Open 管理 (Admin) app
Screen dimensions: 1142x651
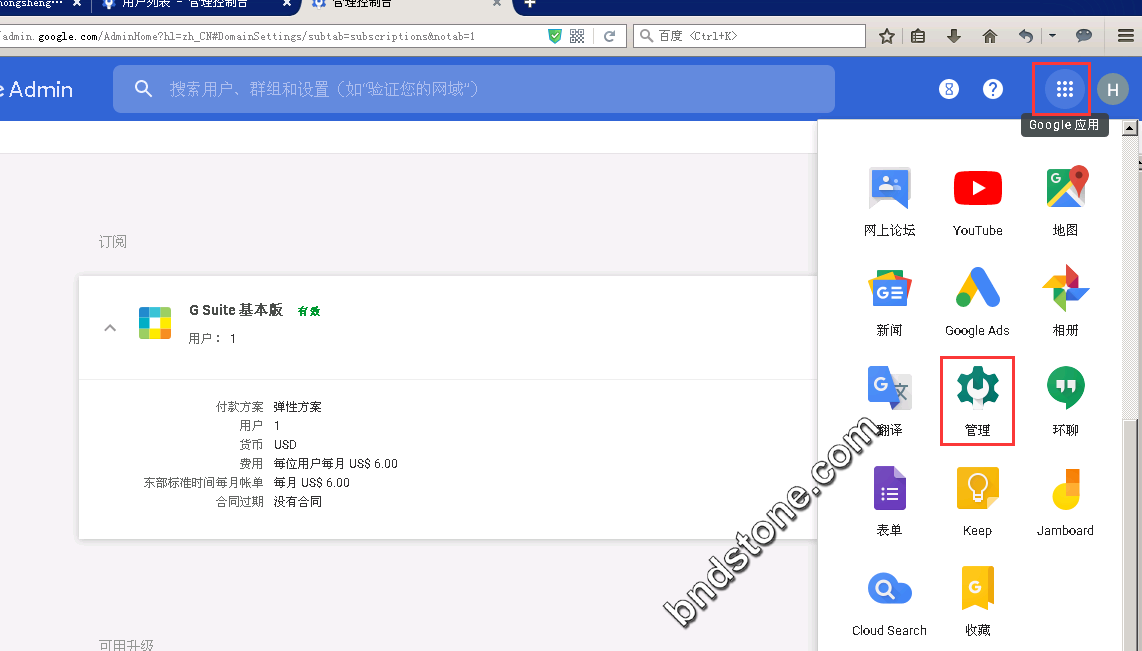click(x=977, y=401)
